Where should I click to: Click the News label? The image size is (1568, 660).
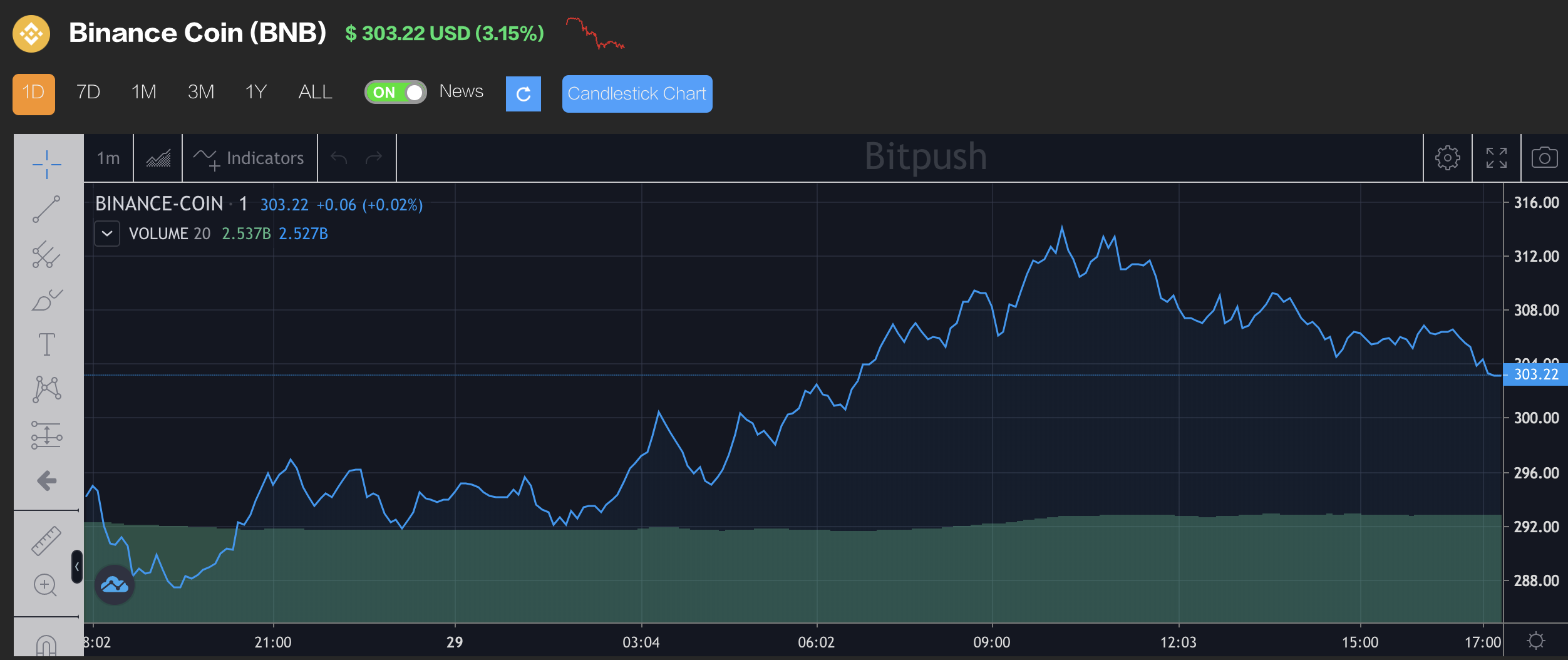point(462,91)
